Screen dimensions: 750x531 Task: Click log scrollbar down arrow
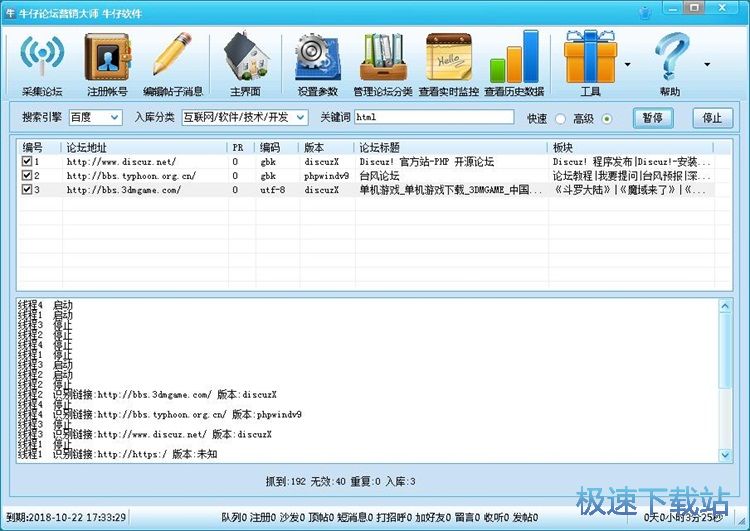[x=725, y=455]
